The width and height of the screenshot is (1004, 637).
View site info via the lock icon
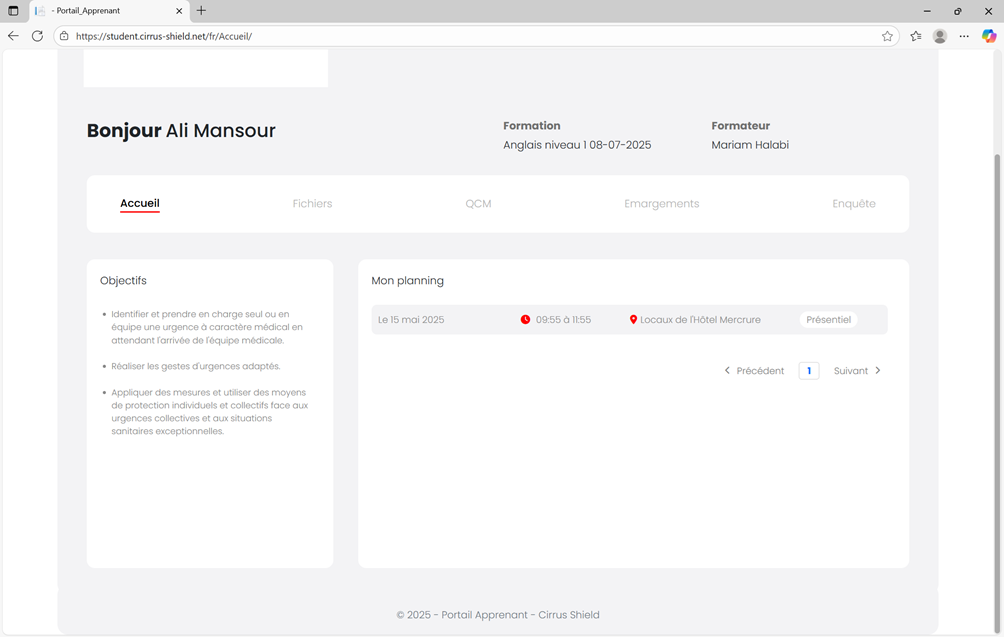[x=64, y=36]
